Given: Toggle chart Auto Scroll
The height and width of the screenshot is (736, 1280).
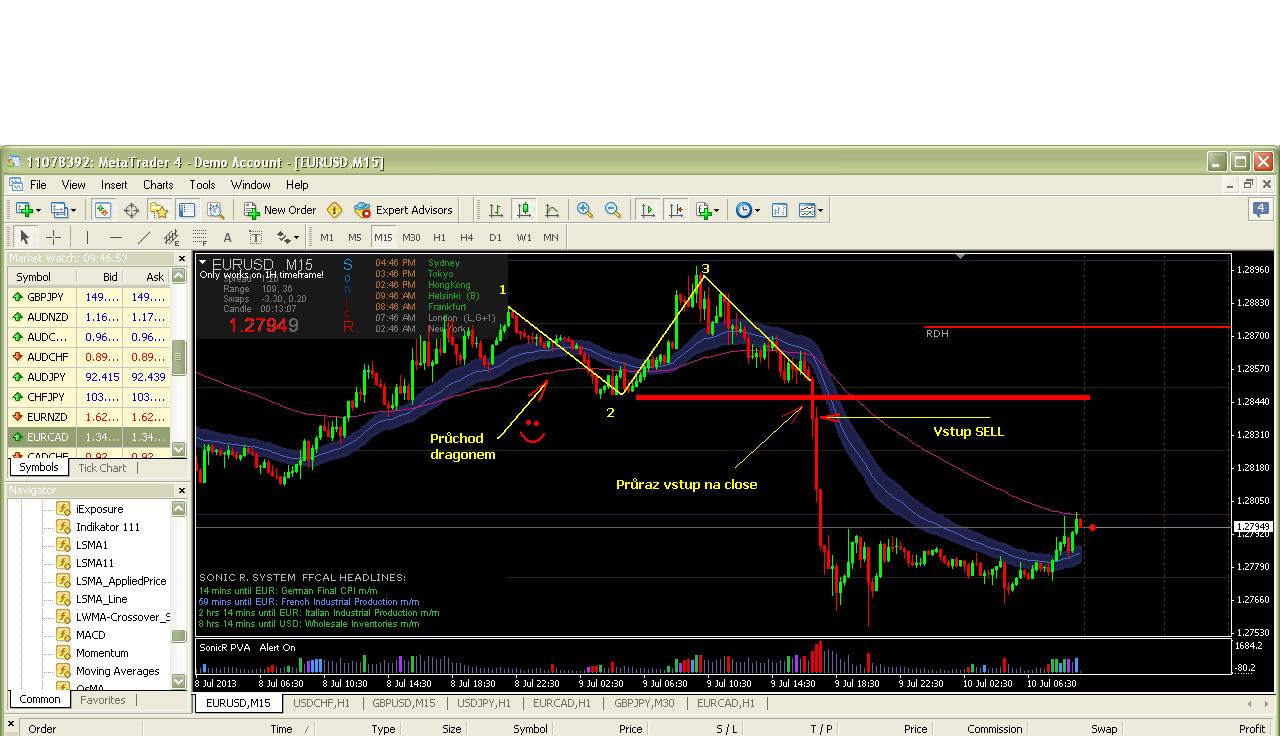Looking at the screenshot, I should [648, 210].
